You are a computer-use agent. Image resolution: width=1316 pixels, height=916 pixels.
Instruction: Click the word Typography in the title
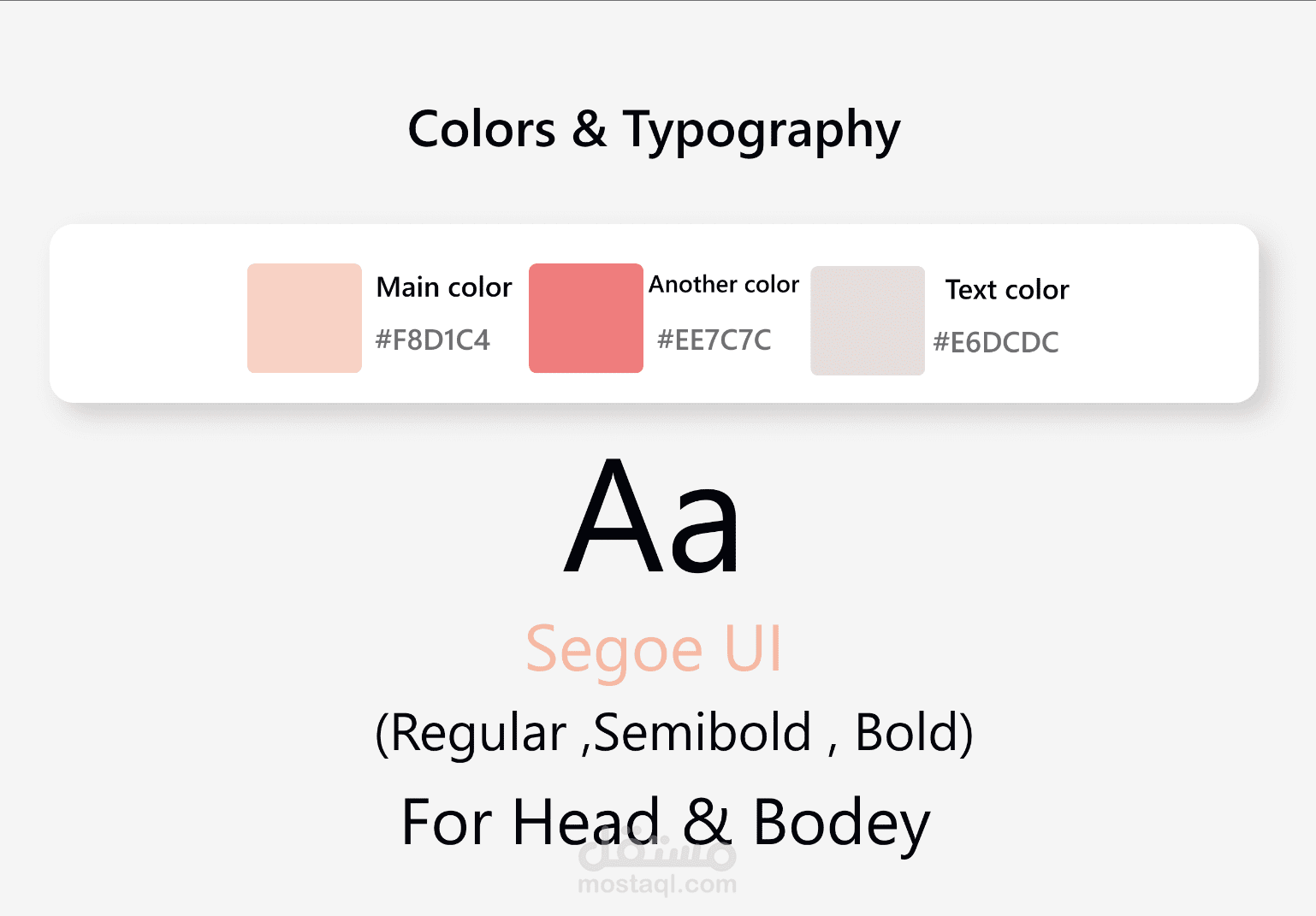coord(762,130)
